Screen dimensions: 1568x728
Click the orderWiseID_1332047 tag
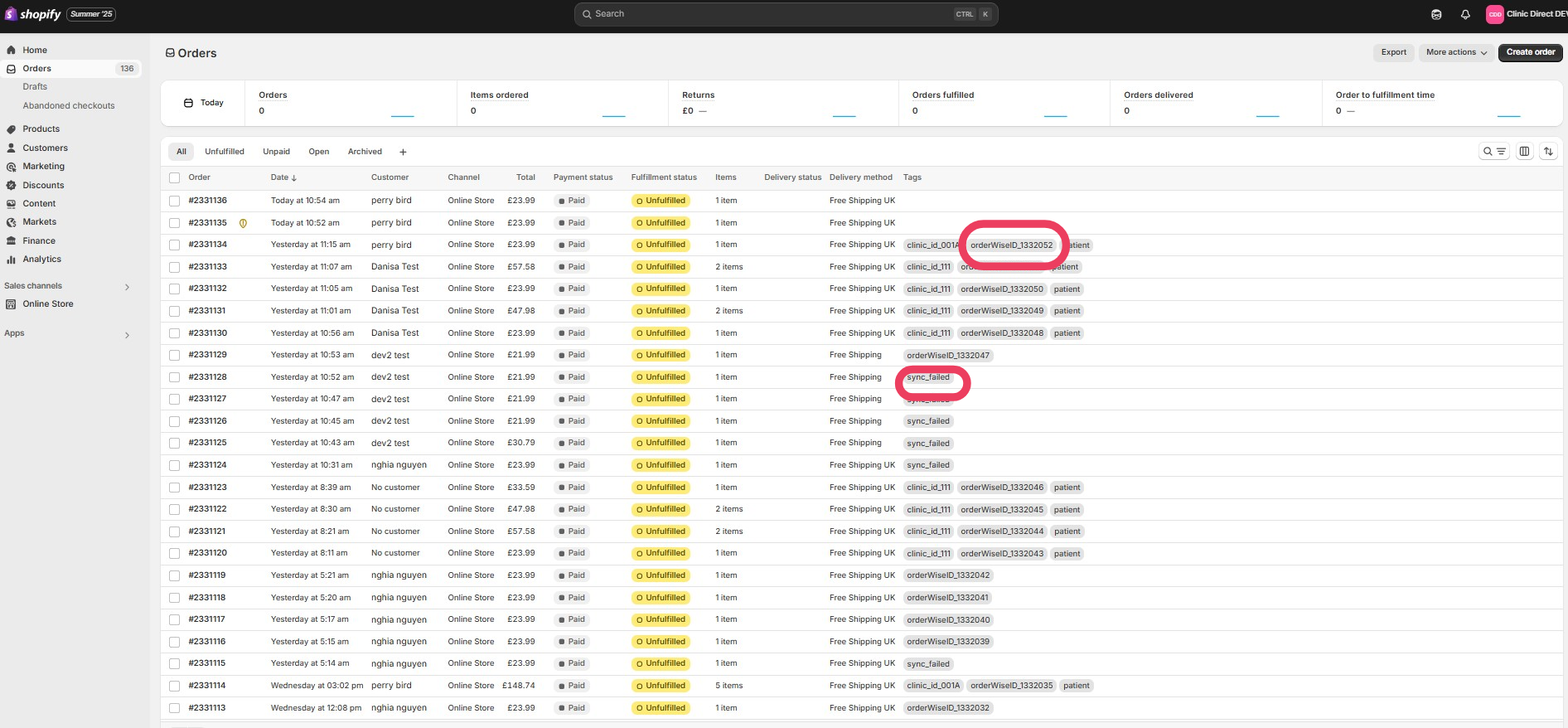coord(948,356)
